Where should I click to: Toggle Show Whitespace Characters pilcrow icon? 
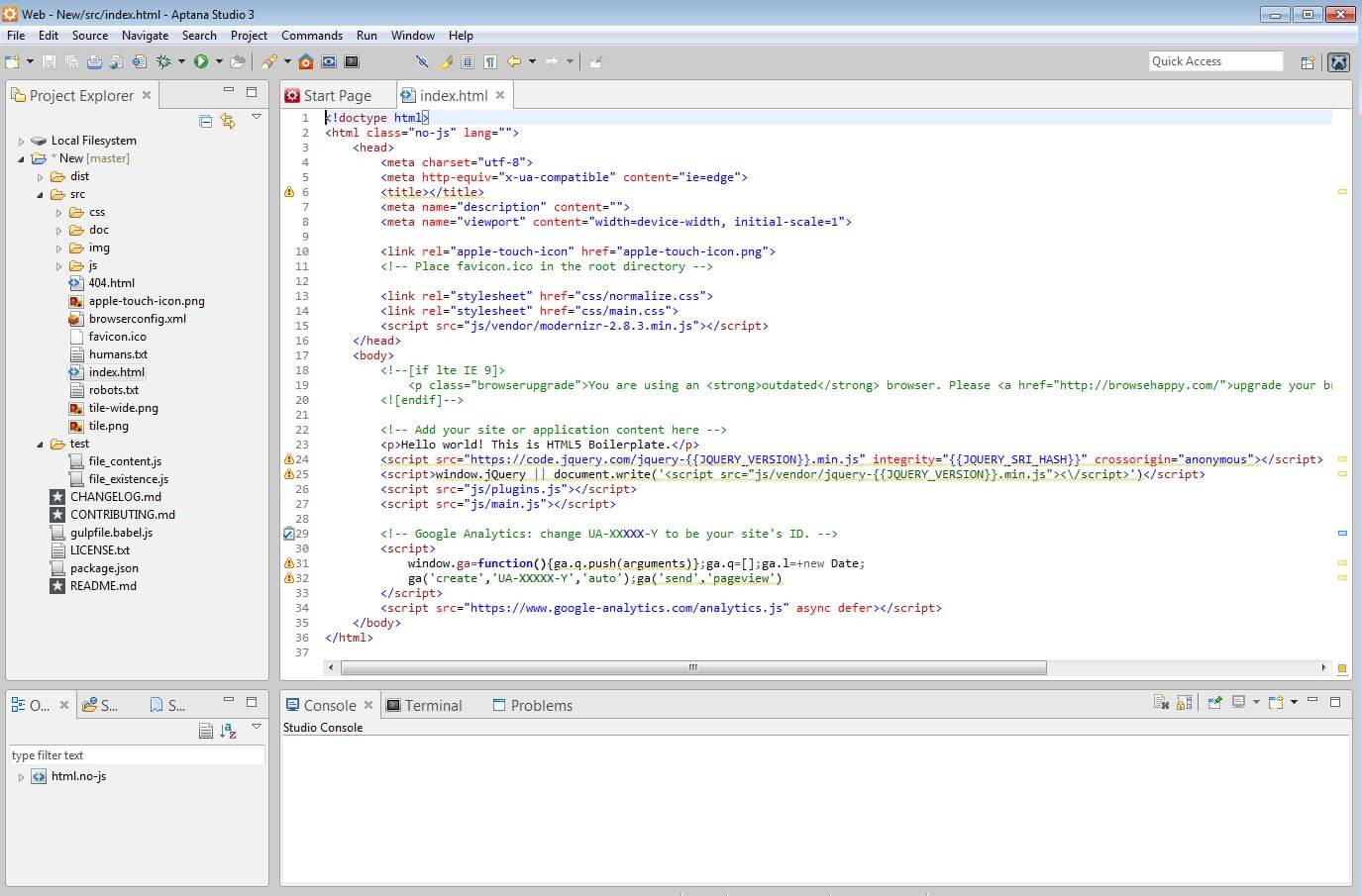(490, 61)
